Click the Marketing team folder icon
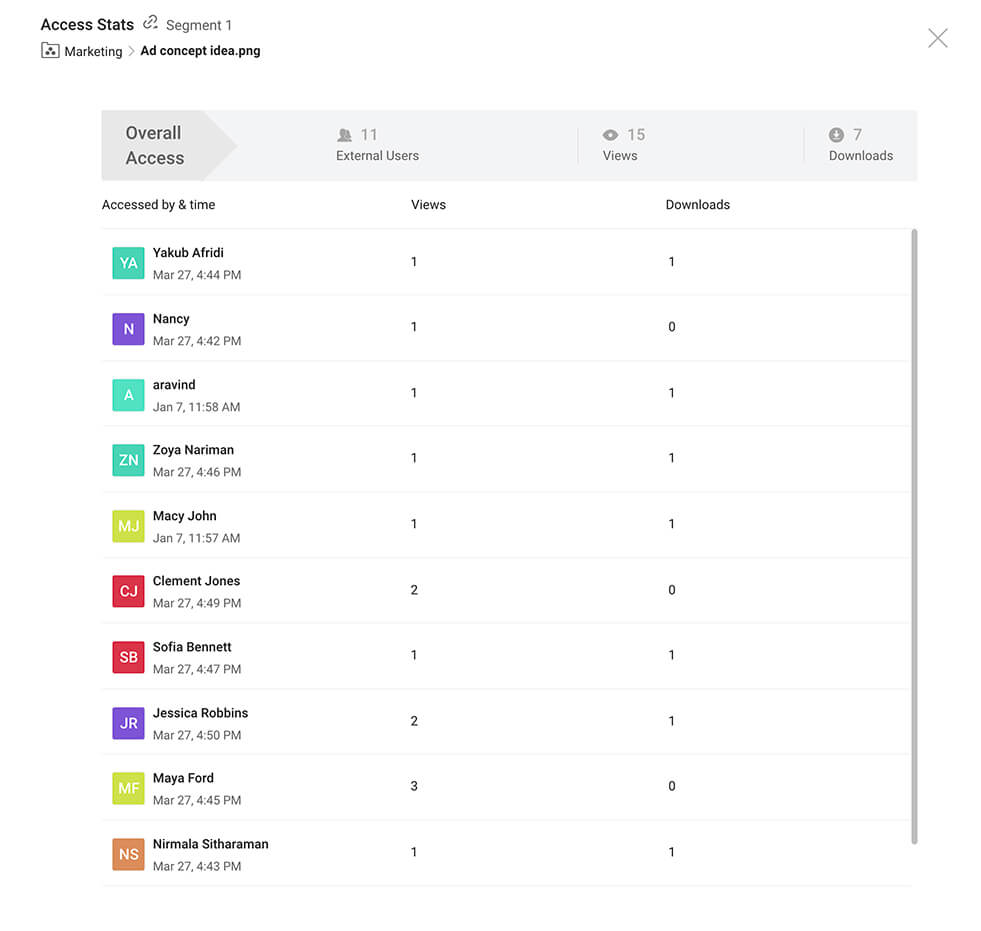Viewport: 981px width, 931px height. (x=50, y=50)
